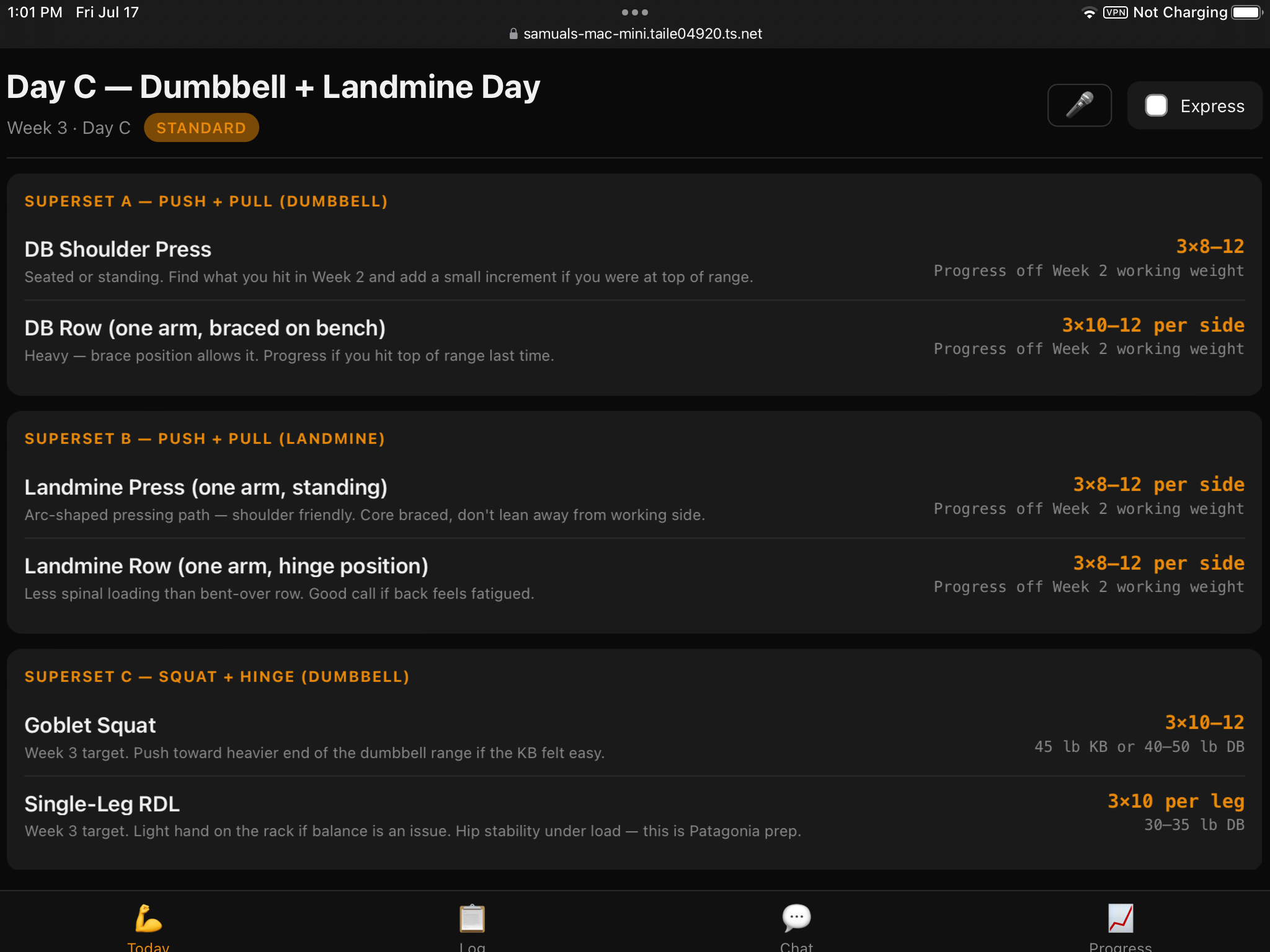Tap the VPN status indicator
1270x952 pixels.
coord(1115,12)
